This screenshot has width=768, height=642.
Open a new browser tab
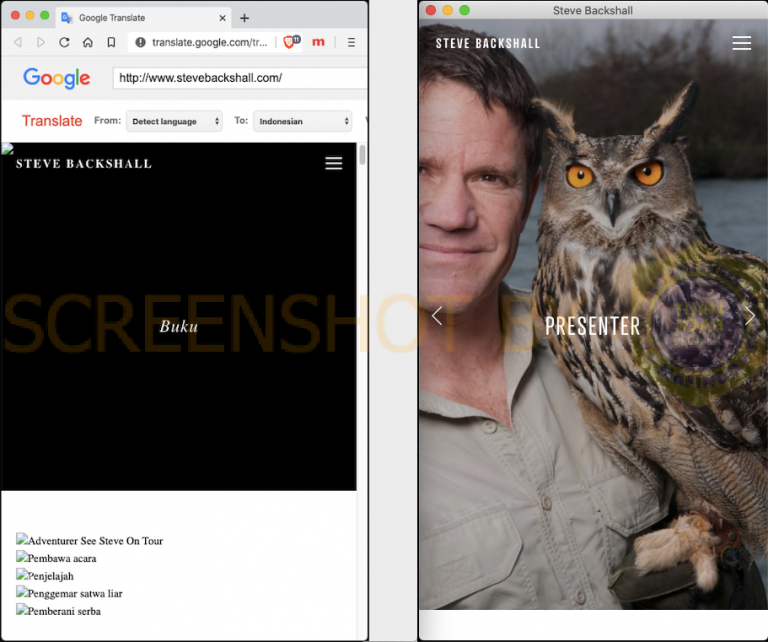[244, 18]
